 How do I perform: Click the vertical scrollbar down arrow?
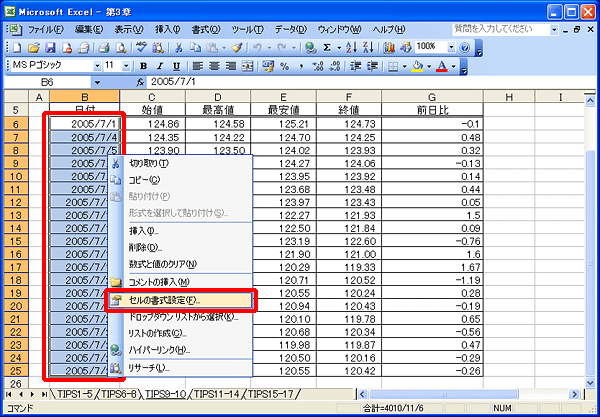(590, 383)
